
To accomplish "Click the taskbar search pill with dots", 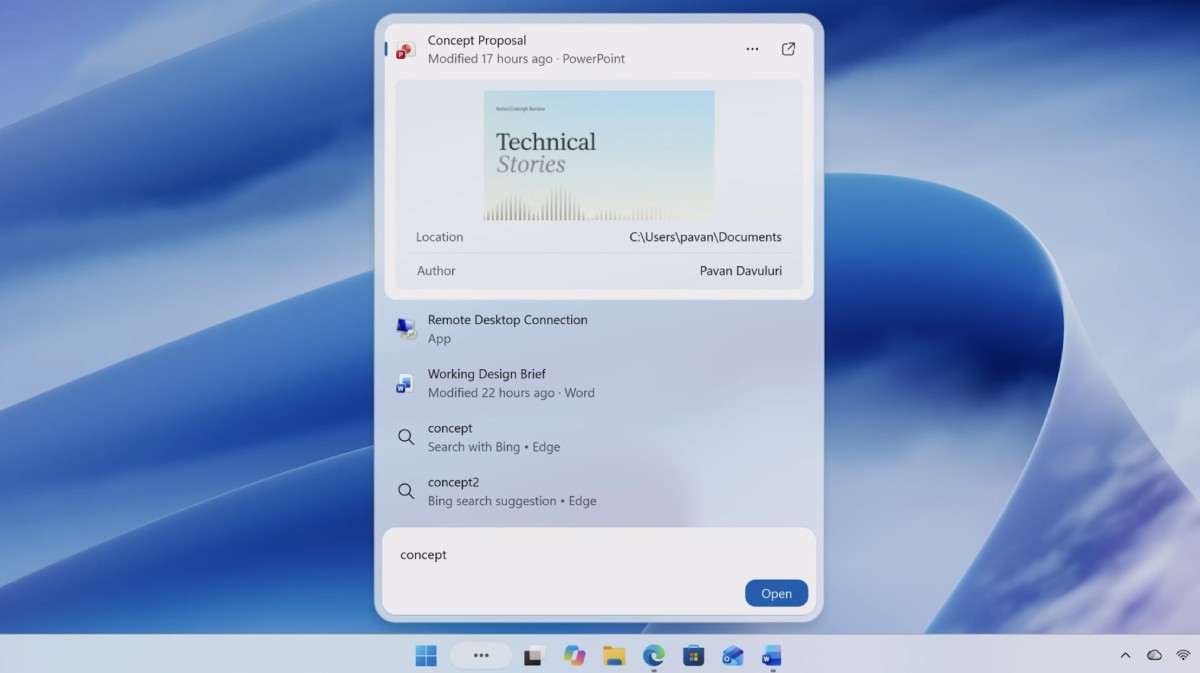I will tap(481, 656).
